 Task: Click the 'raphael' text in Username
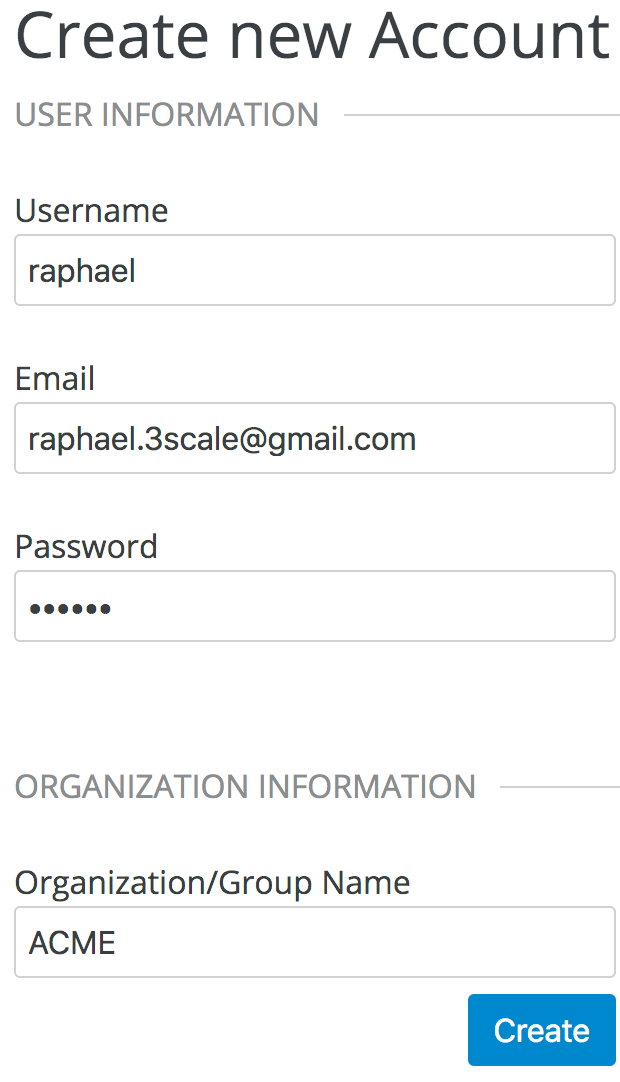coord(82,271)
